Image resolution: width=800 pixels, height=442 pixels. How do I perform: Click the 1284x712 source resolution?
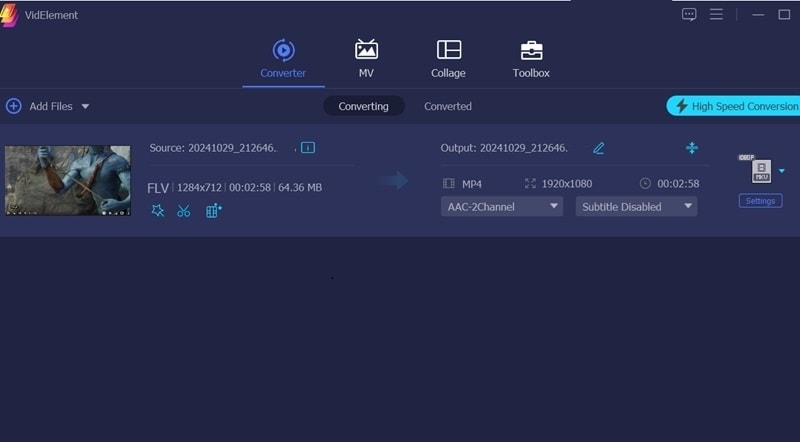[199, 187]
